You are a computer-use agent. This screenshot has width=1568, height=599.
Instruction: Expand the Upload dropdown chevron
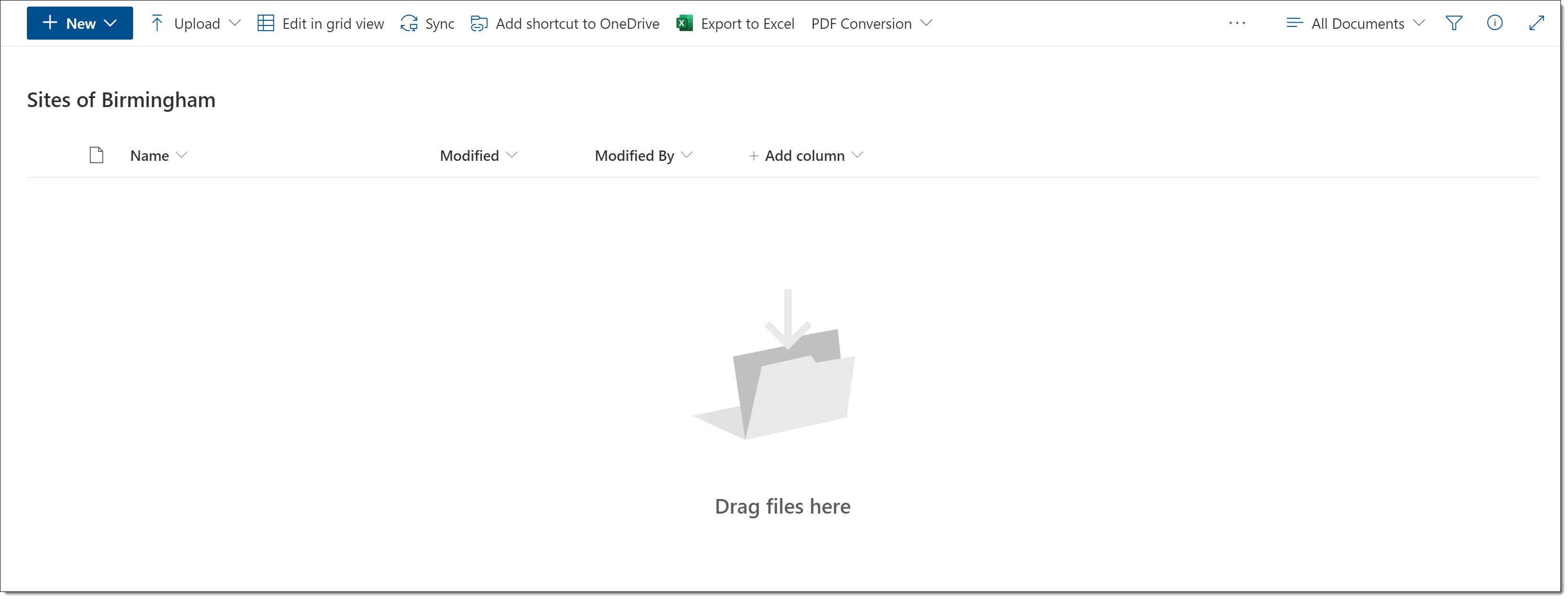234,23
